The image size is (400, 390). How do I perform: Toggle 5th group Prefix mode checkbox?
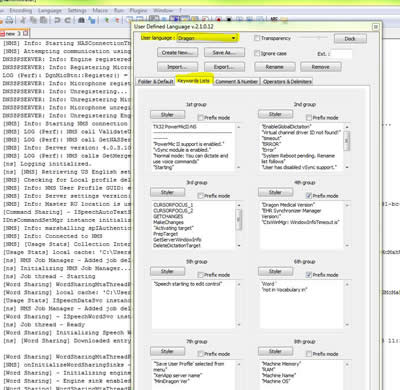coord(200,275)
